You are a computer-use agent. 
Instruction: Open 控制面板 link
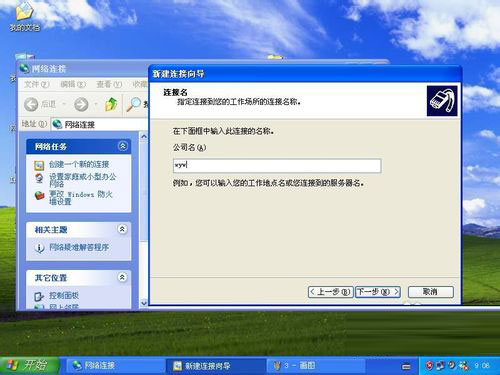pyautogui.click(x=64, y=295)
